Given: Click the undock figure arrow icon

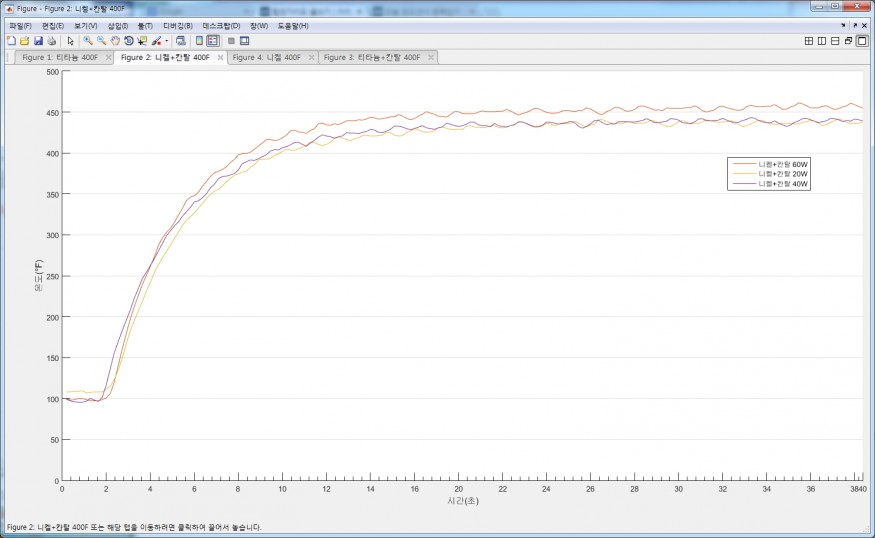Looking at the screenshot, I should [x=855, y=26].
